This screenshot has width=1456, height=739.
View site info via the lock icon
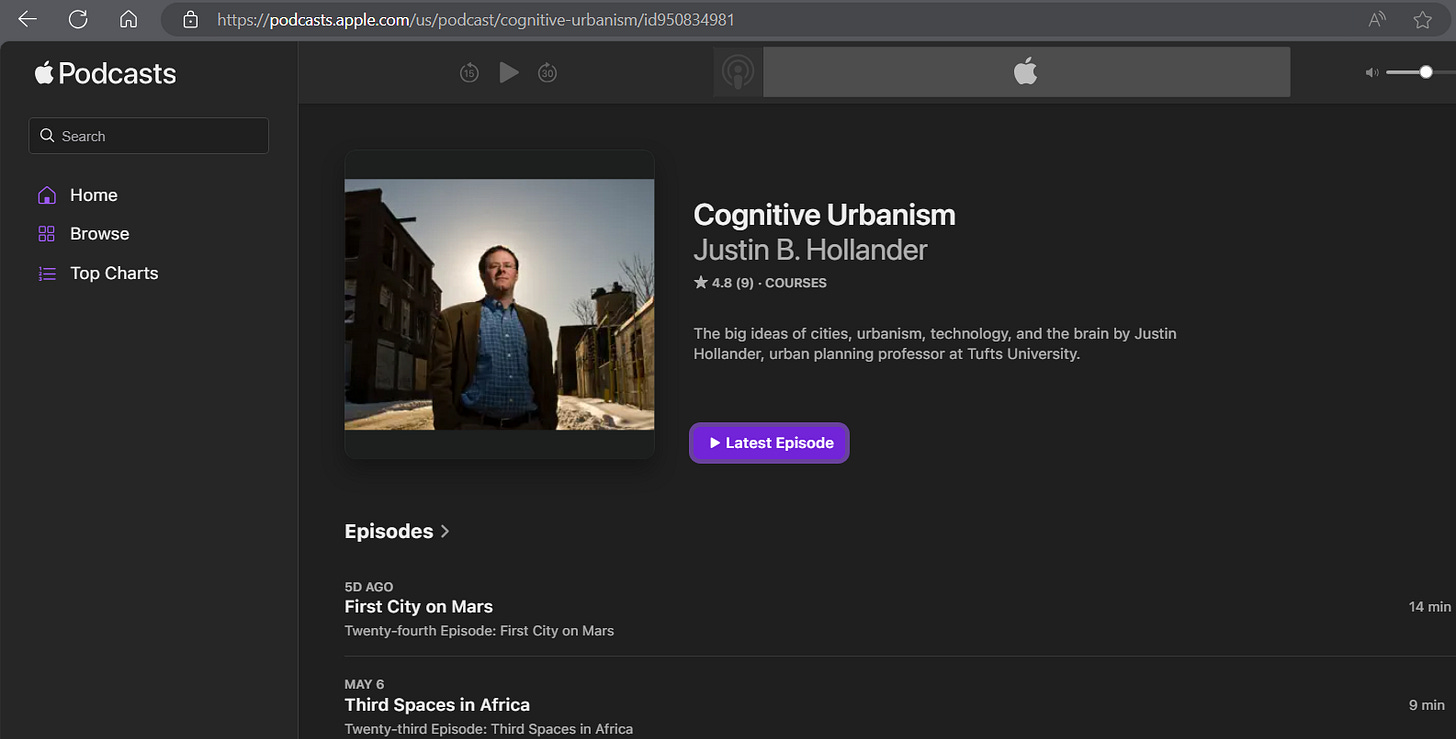point(190,19)
